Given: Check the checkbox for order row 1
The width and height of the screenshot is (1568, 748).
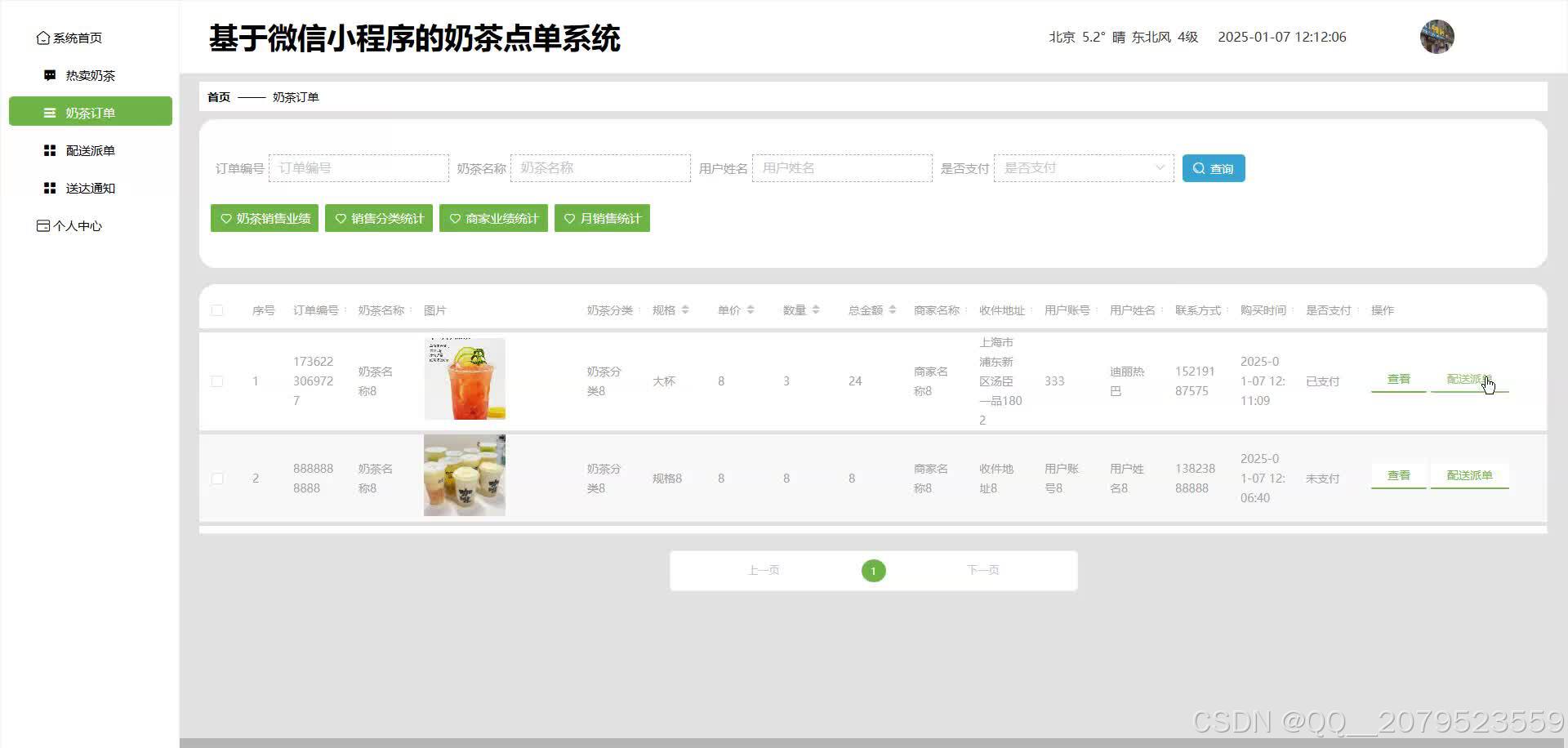Looking at the screenshot, I should 217,381.
